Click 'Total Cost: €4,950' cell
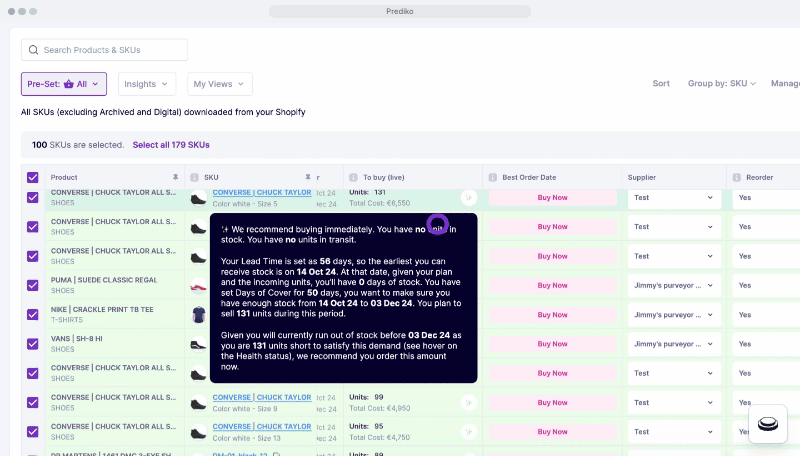 point(380,408)
